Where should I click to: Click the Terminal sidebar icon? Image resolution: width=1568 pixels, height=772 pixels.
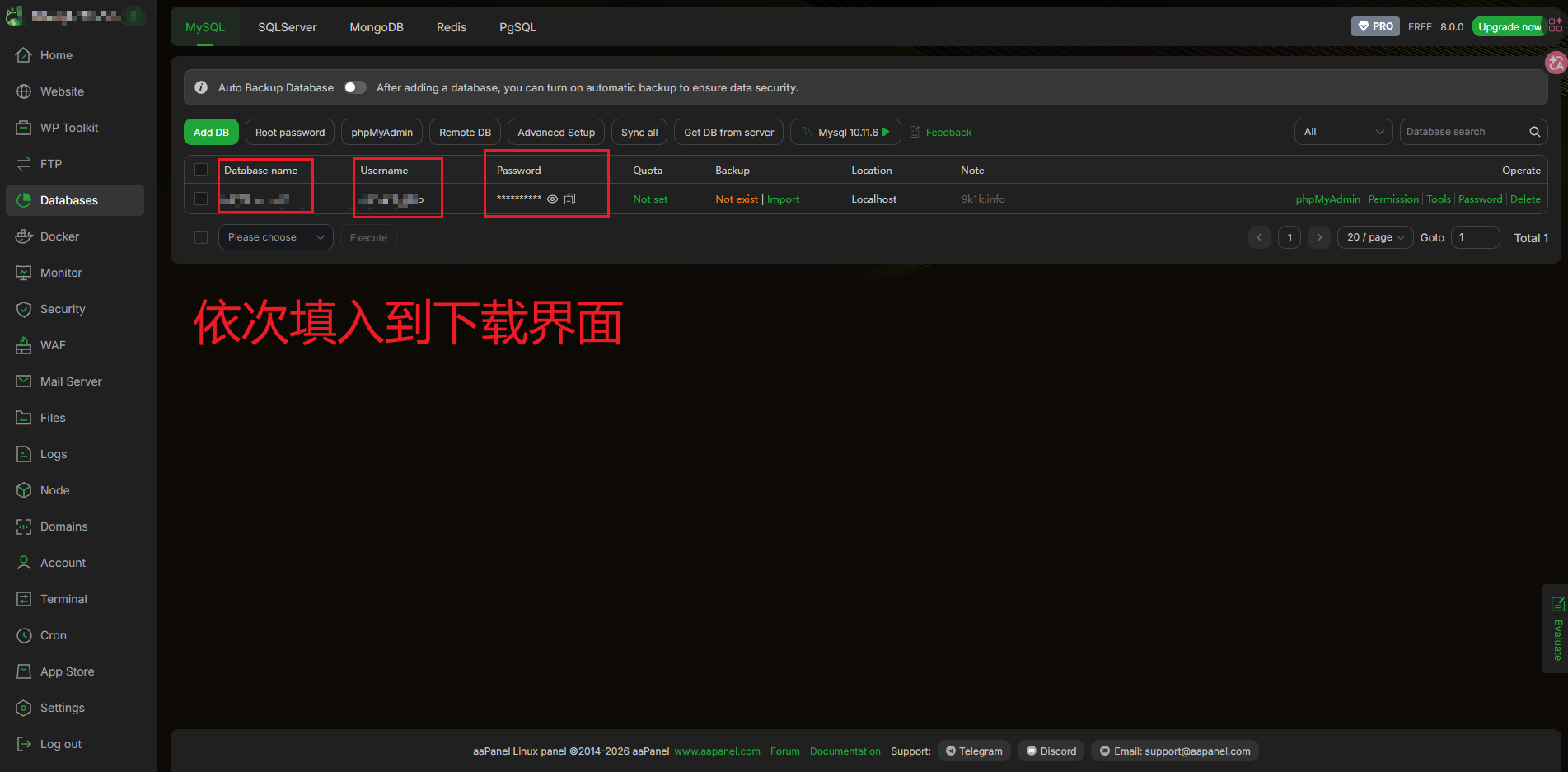[24, 599]
